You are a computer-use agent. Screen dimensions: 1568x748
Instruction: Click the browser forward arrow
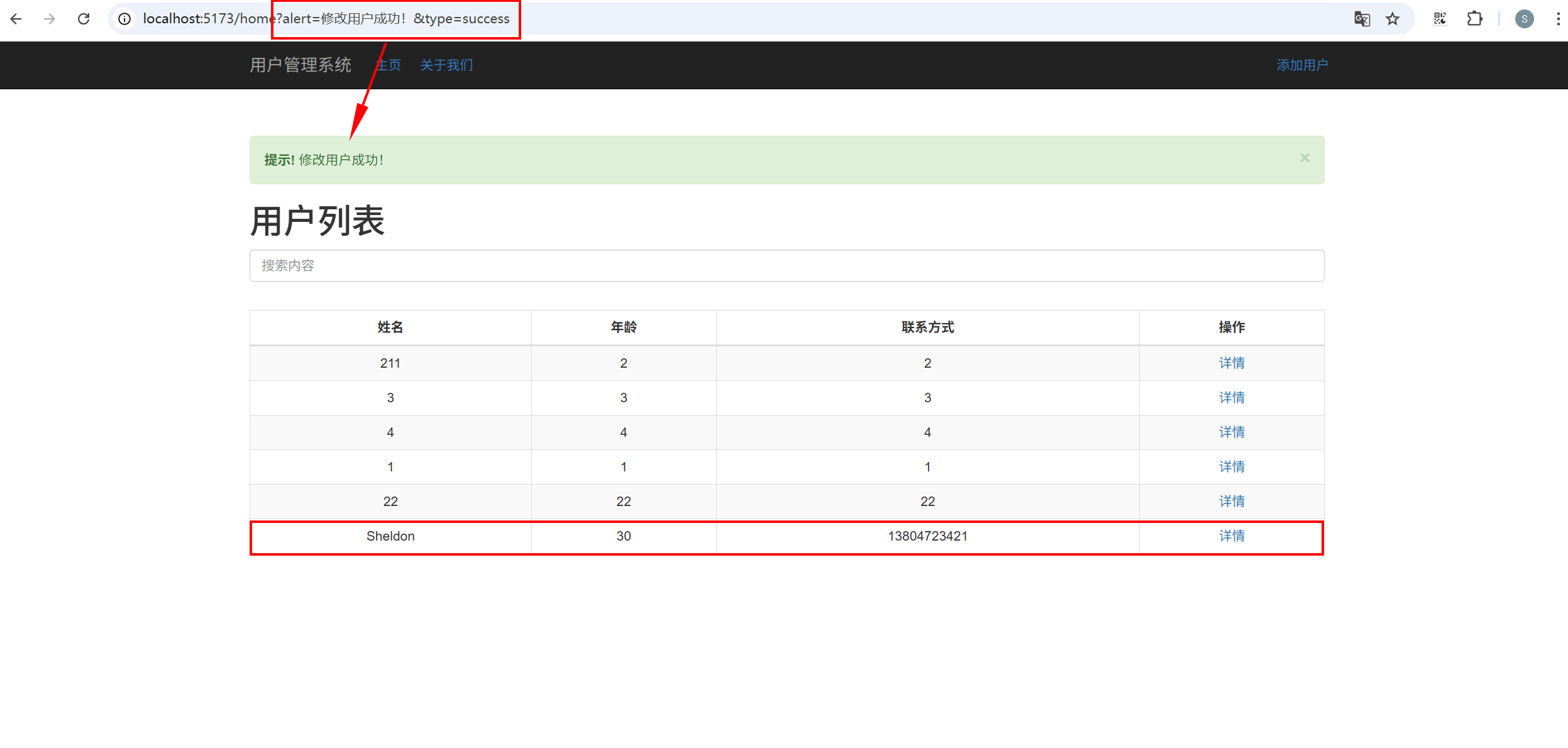click(50, 19)
